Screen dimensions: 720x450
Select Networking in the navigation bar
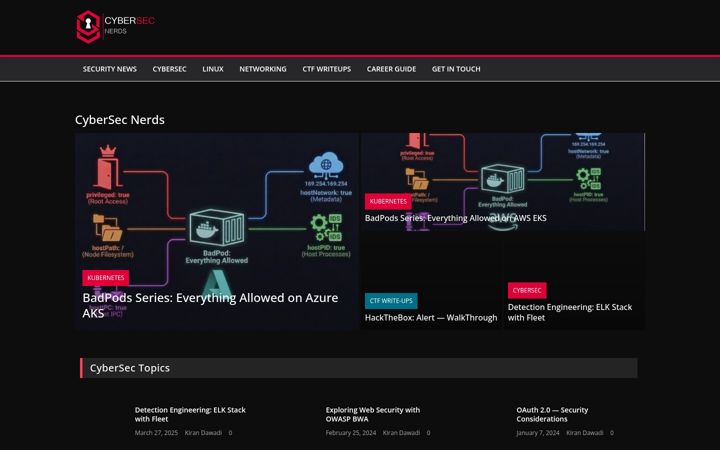(263, 69)
